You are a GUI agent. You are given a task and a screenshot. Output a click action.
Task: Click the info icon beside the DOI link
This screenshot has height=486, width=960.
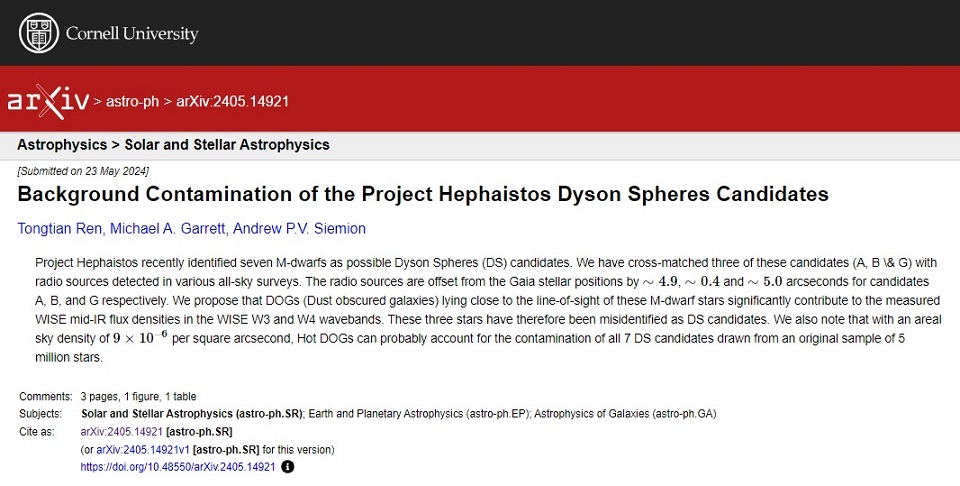coord(288,466)
